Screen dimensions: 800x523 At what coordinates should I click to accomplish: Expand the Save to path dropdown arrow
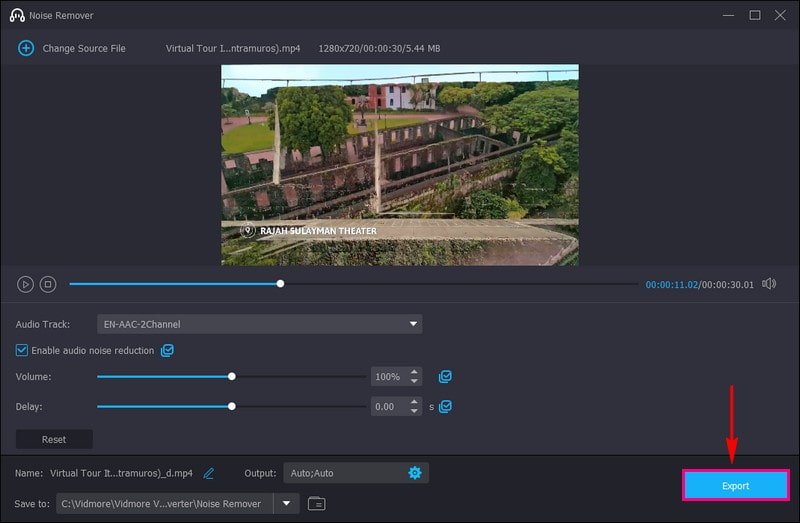coord(286,504)
